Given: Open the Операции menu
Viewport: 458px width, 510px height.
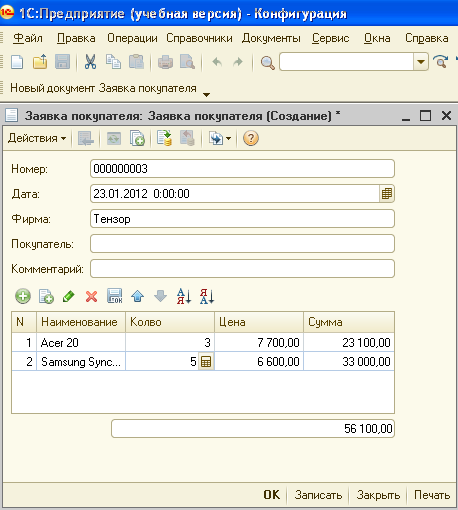Looking at the screenshot, I should [x=132, y=38].
